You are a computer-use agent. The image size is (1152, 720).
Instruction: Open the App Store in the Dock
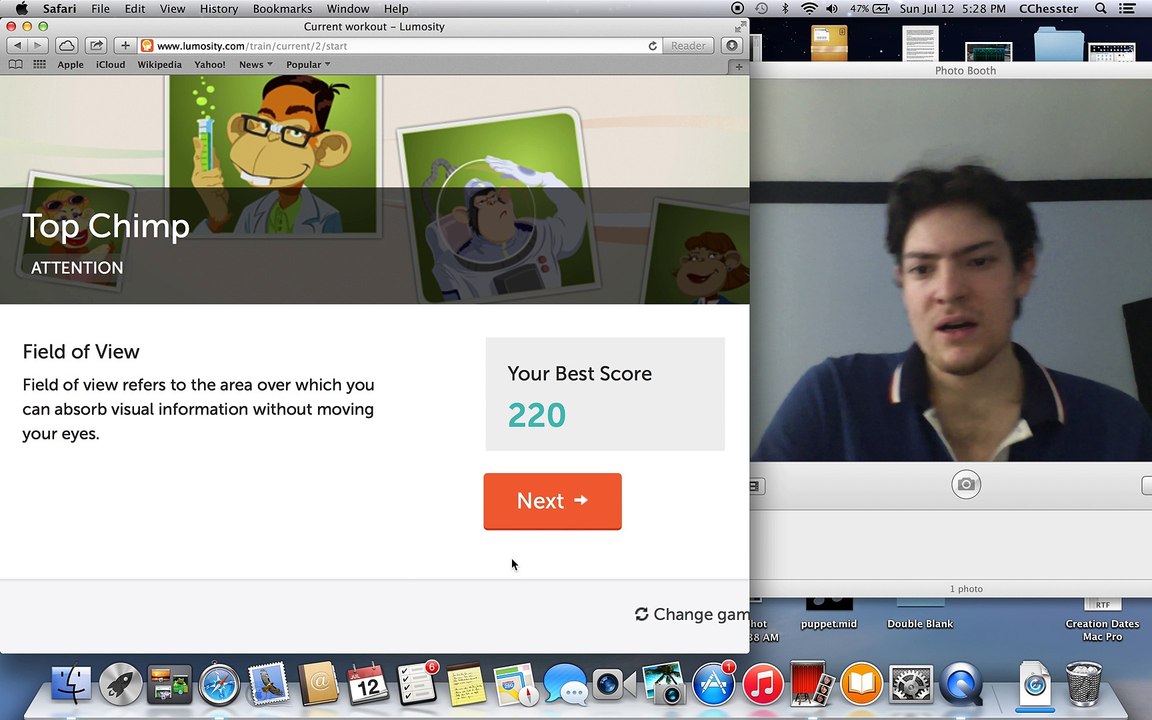coord(713,684)
